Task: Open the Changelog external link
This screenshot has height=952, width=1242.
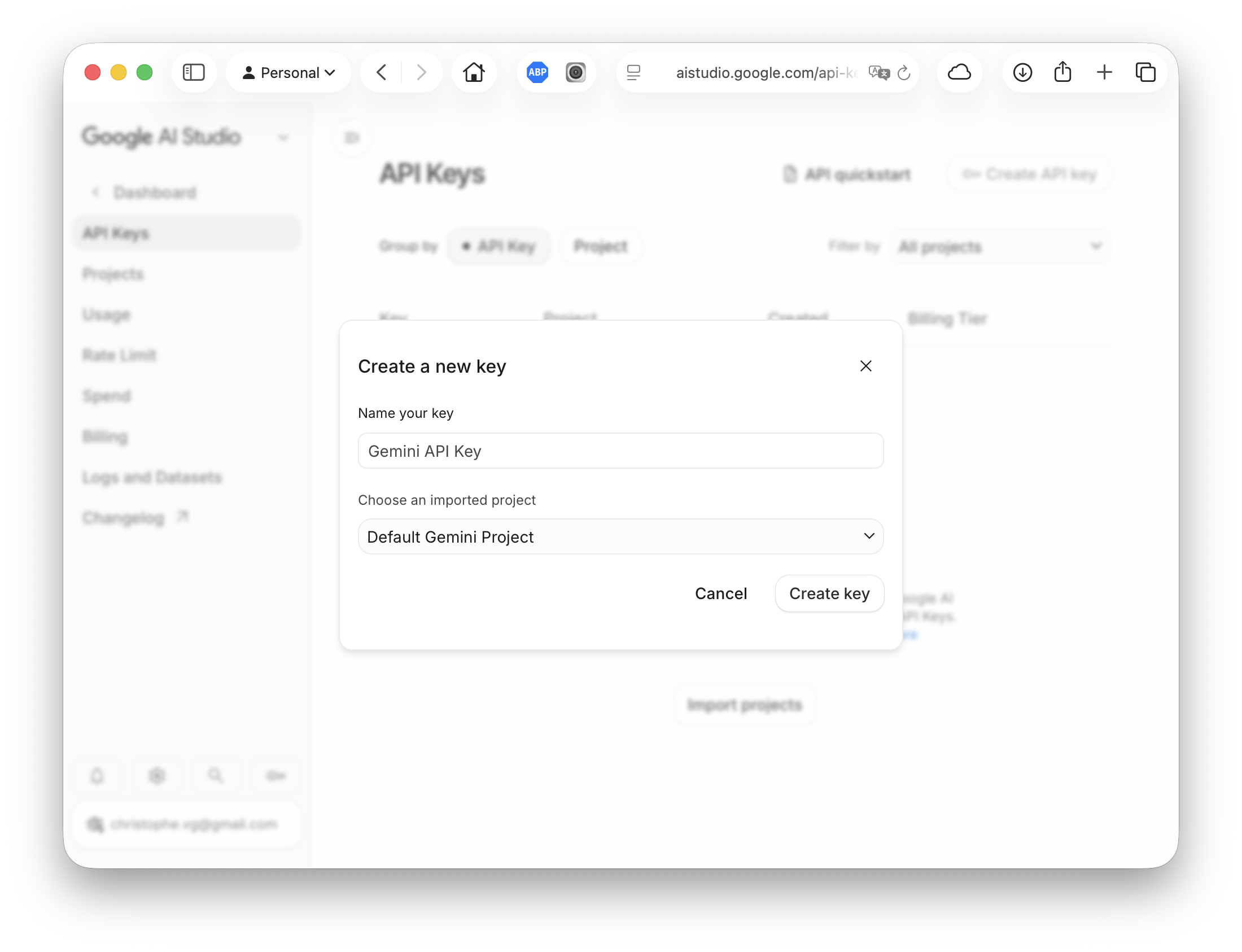Action: click(x=135, y=517)
